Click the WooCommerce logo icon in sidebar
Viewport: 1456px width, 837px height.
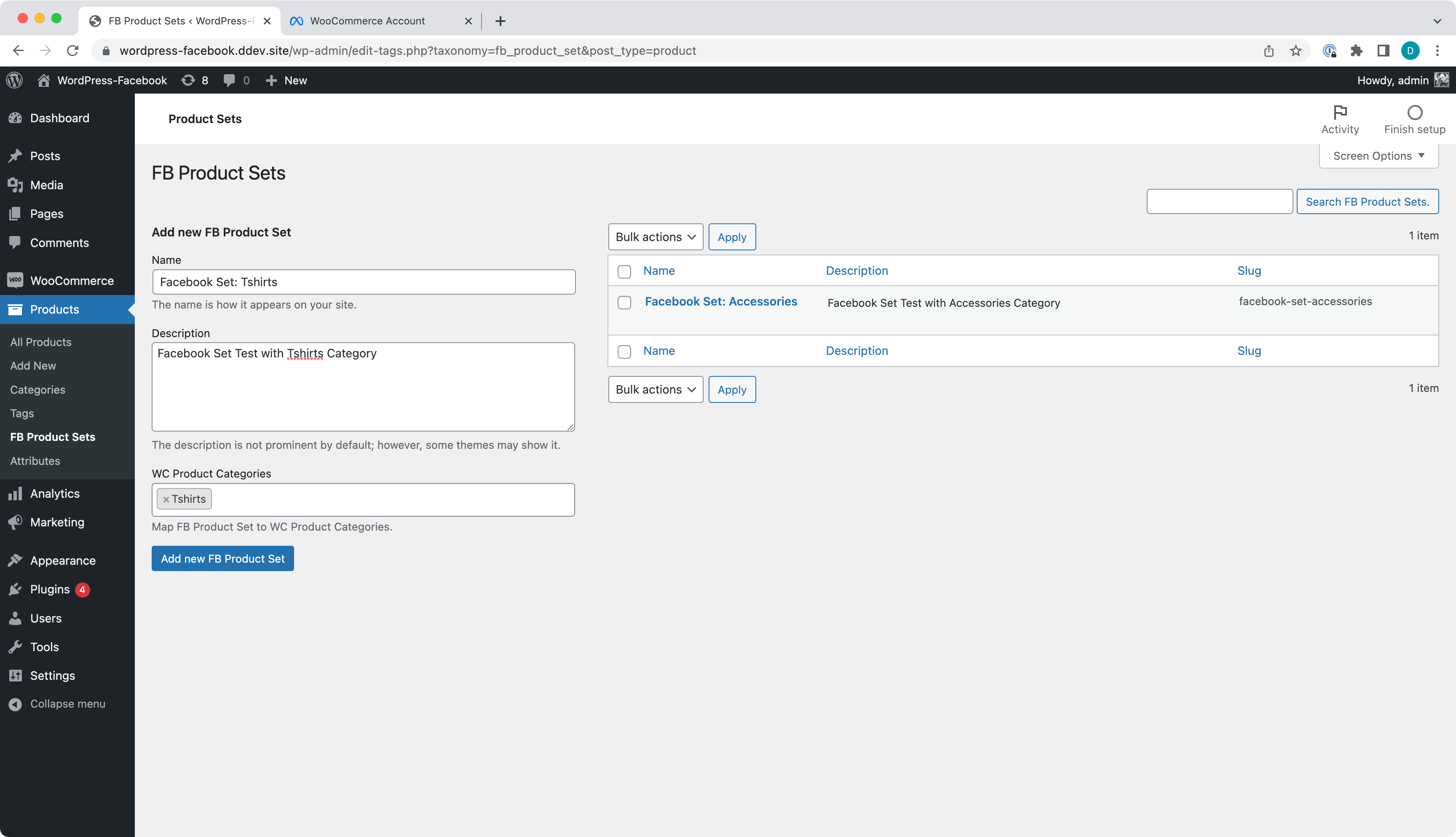coord(16,280)
